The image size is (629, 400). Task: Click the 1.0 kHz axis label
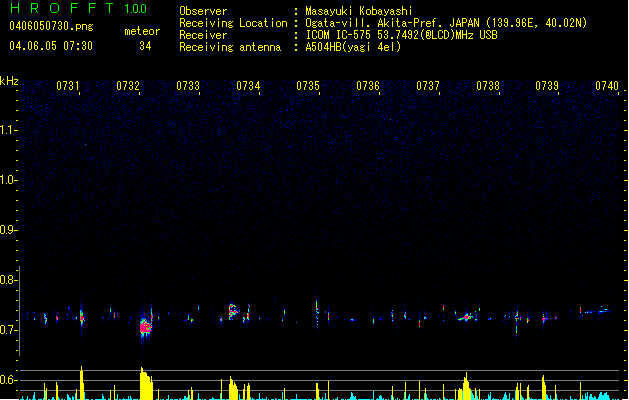[x=8, y=180]
